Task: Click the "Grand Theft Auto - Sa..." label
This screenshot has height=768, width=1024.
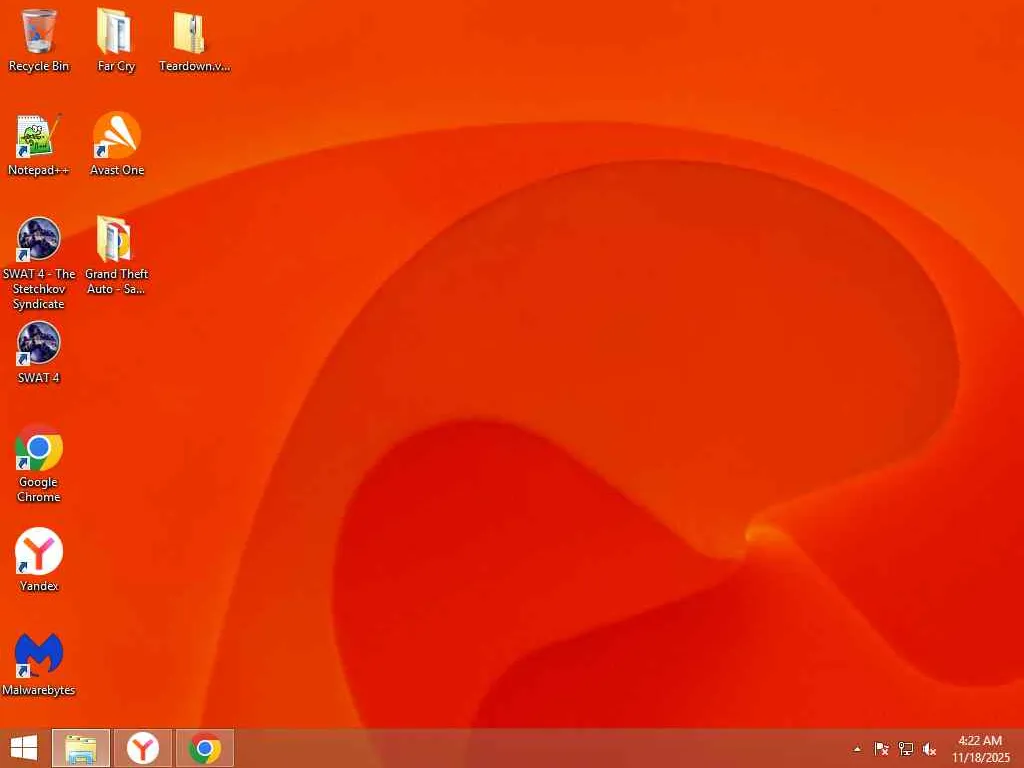Action: [116, 281]
